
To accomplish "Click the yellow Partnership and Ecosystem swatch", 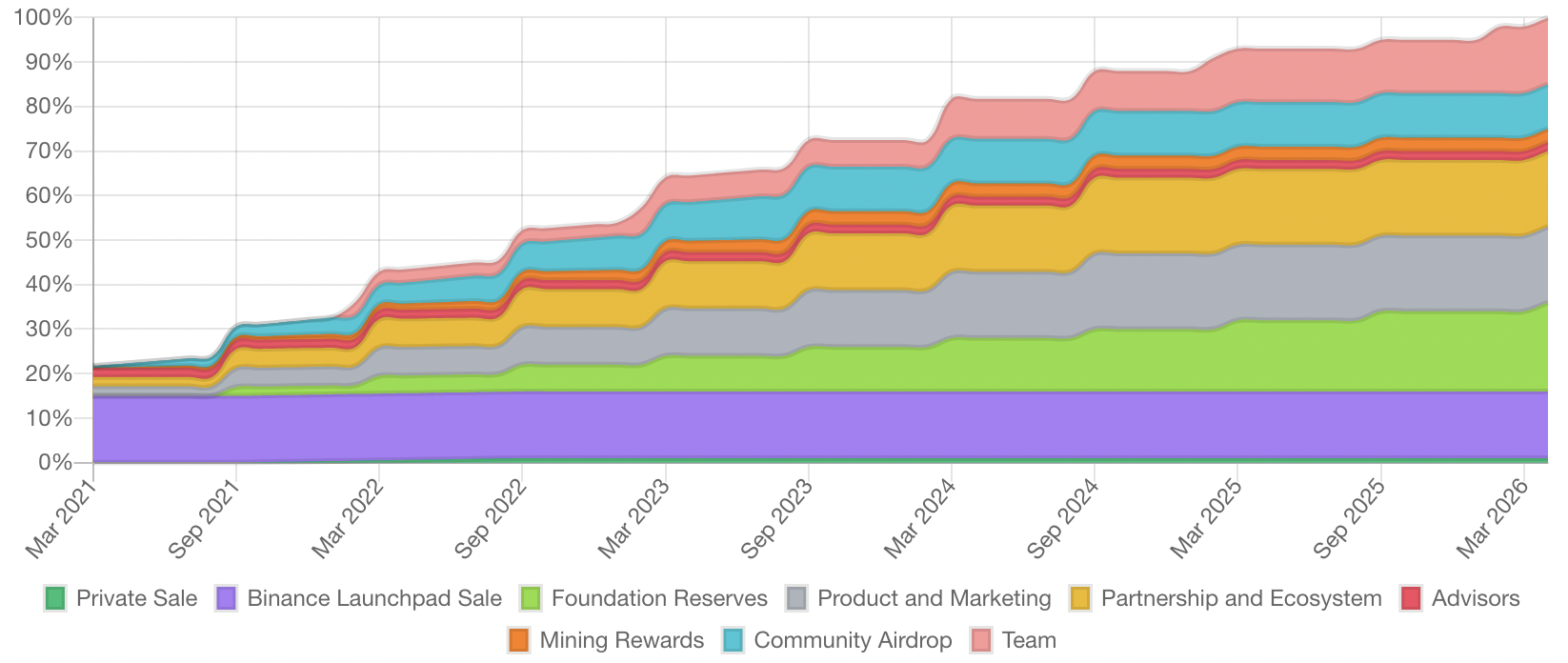I will [1081, 598].
